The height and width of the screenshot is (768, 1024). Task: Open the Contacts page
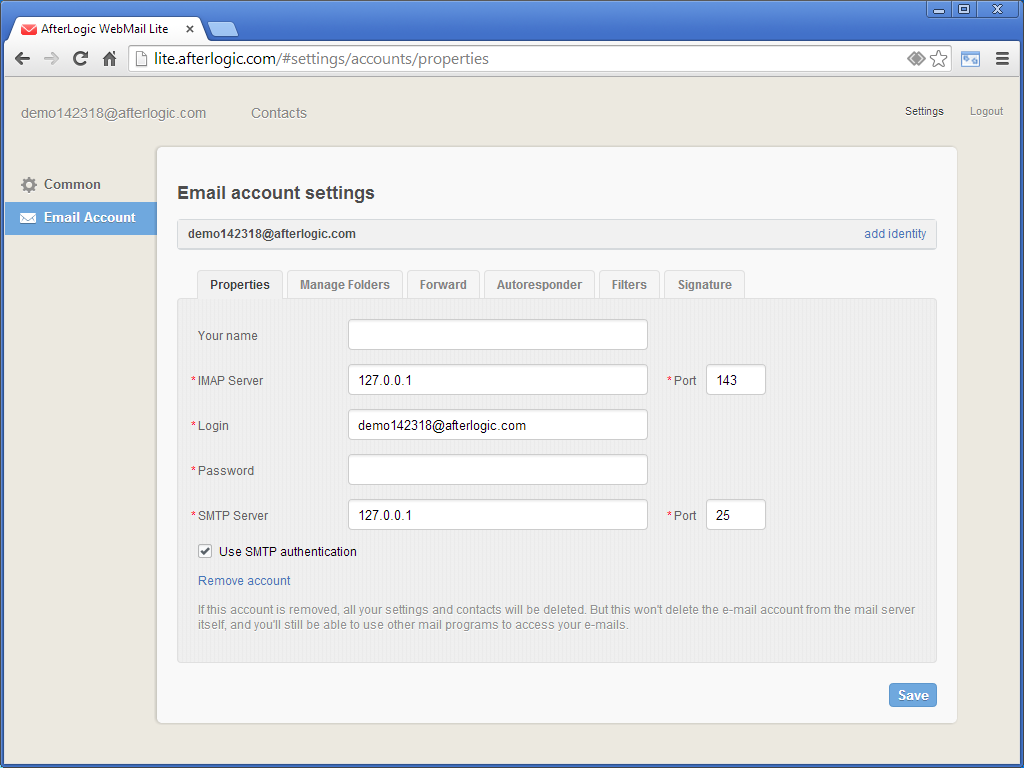(x=279, y=113)
